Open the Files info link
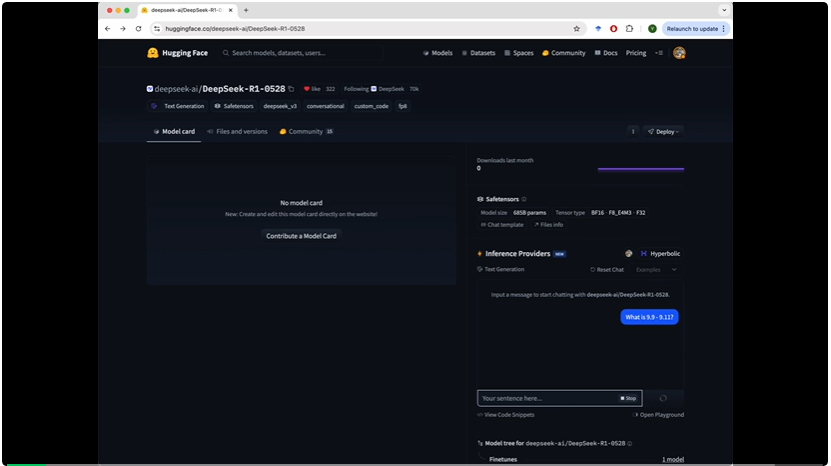 pos(549,225)
